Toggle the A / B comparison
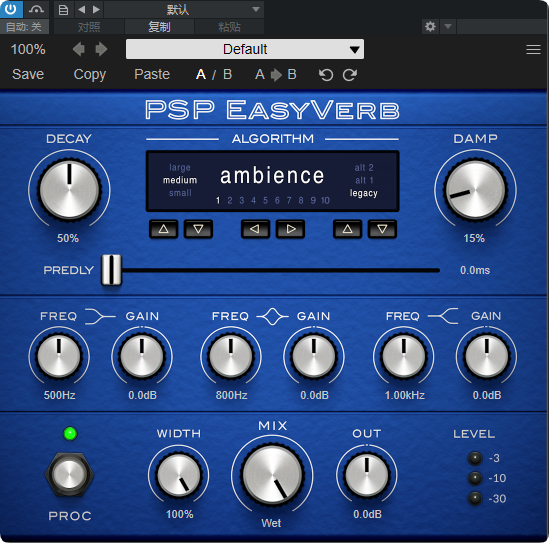The height and width of the screenshot is (543, 549). (x=214, y=74)
